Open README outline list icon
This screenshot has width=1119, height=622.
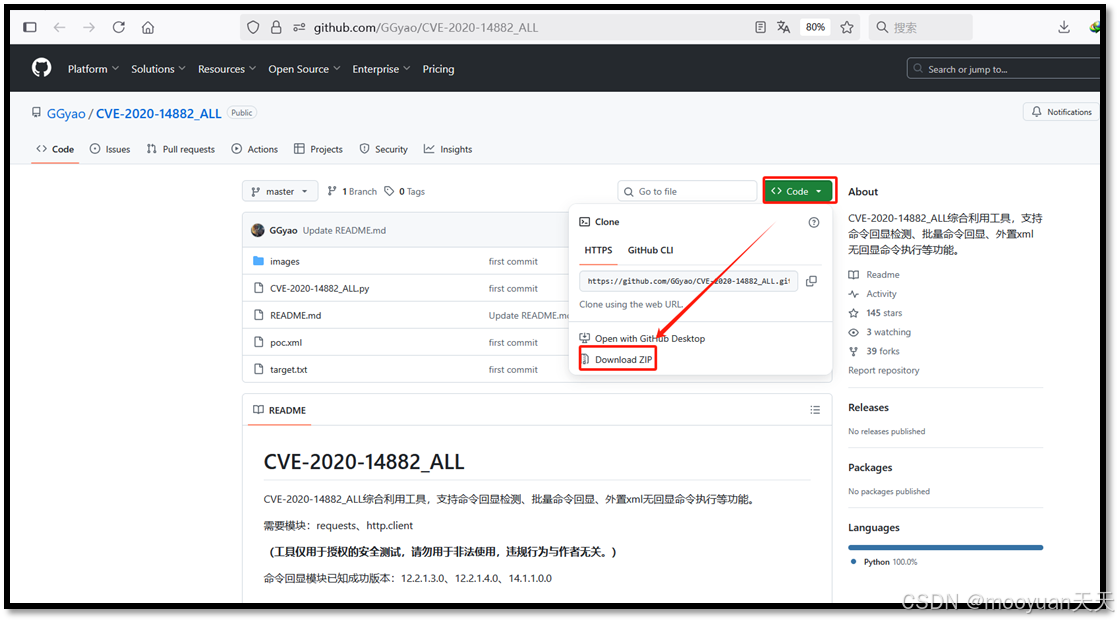click(x=815, y=410)
